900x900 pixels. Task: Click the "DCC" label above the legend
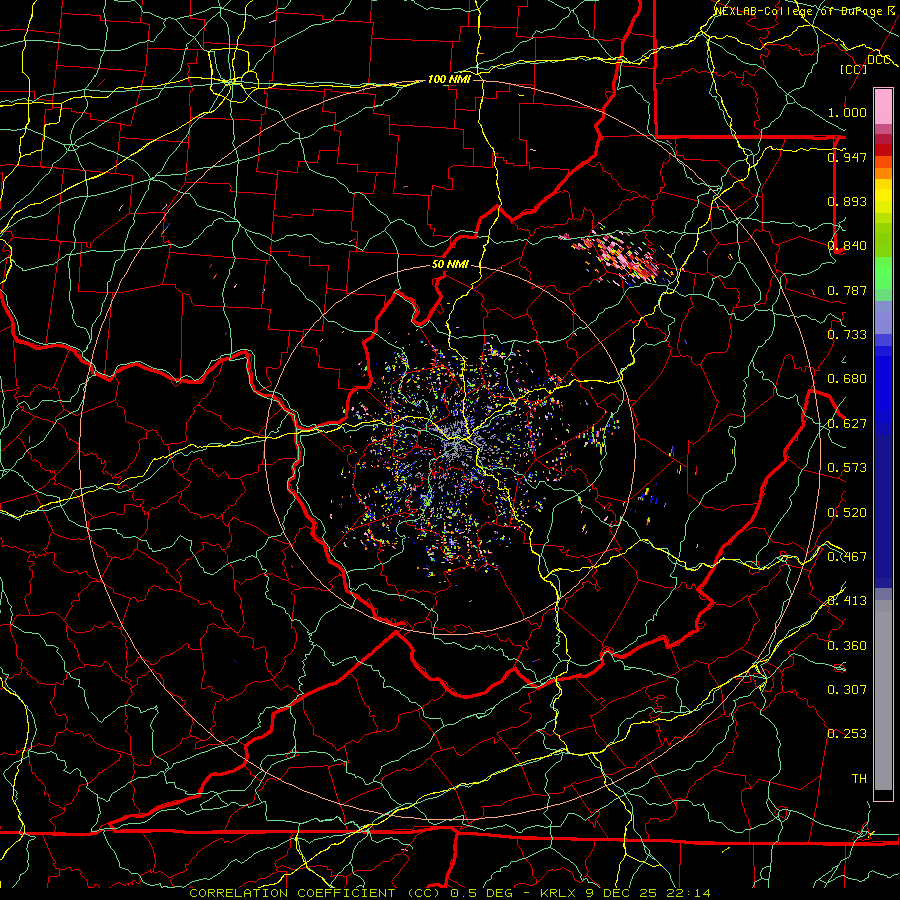tap(878, 60)
